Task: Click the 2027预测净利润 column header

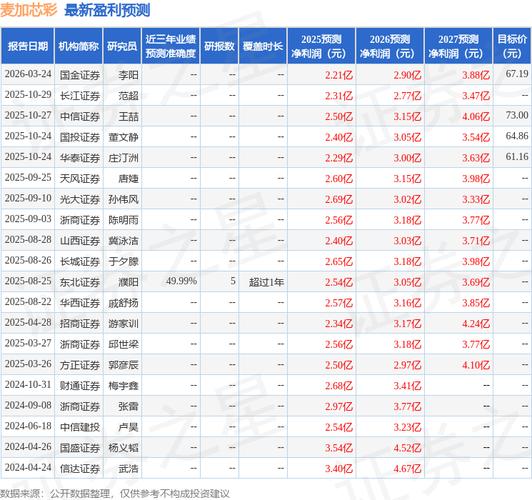Action: [458, 46]
